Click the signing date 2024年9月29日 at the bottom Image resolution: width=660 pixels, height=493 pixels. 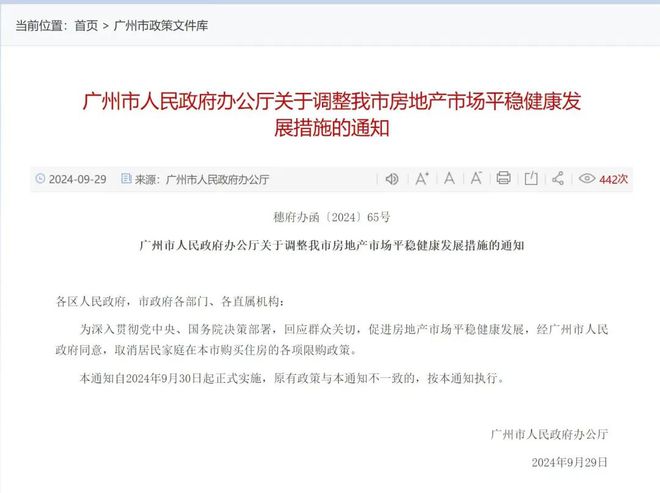click(570, 463)
